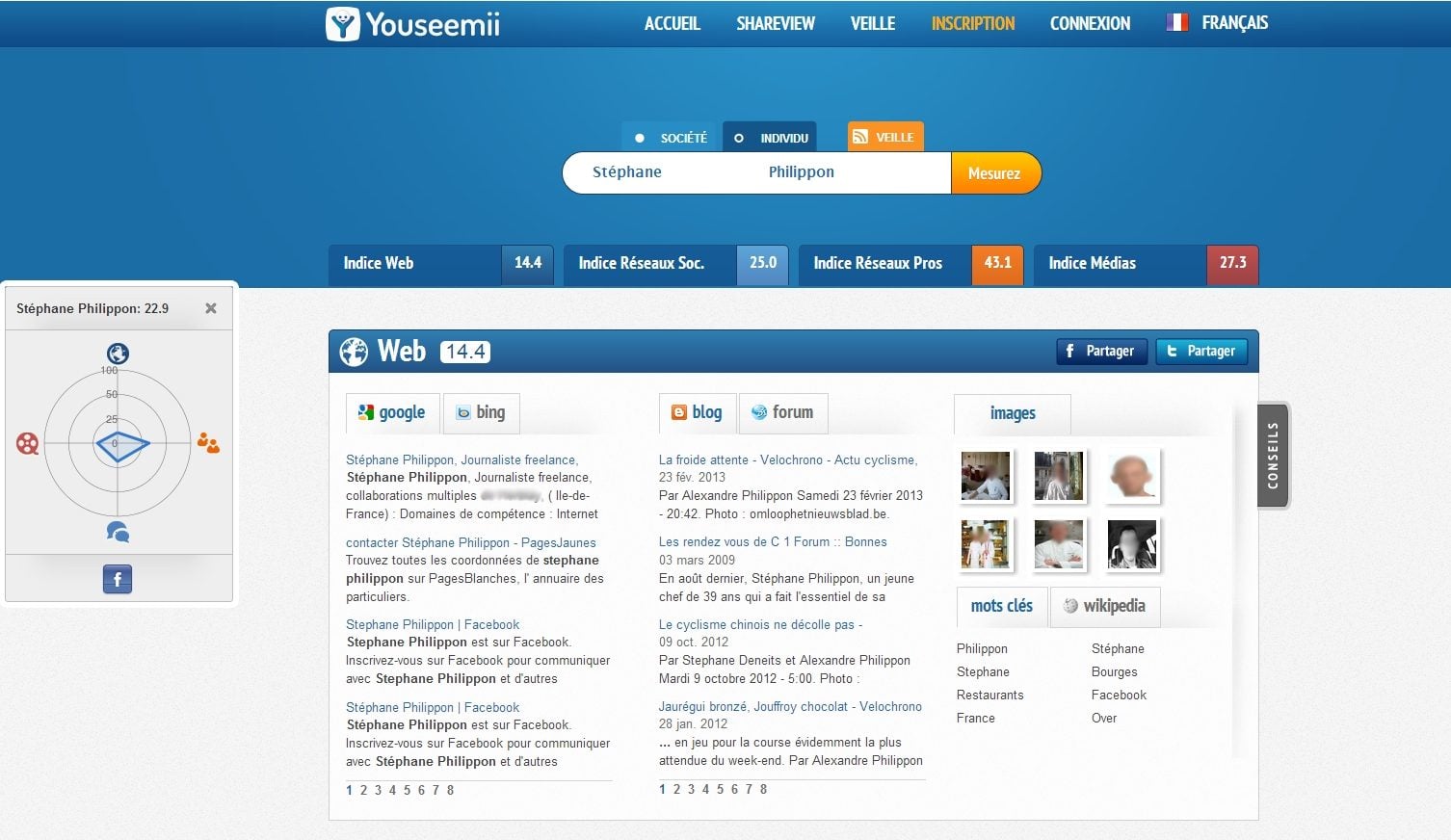
Task: Open the middle image thumbnail in top row
Action: 1059,476
